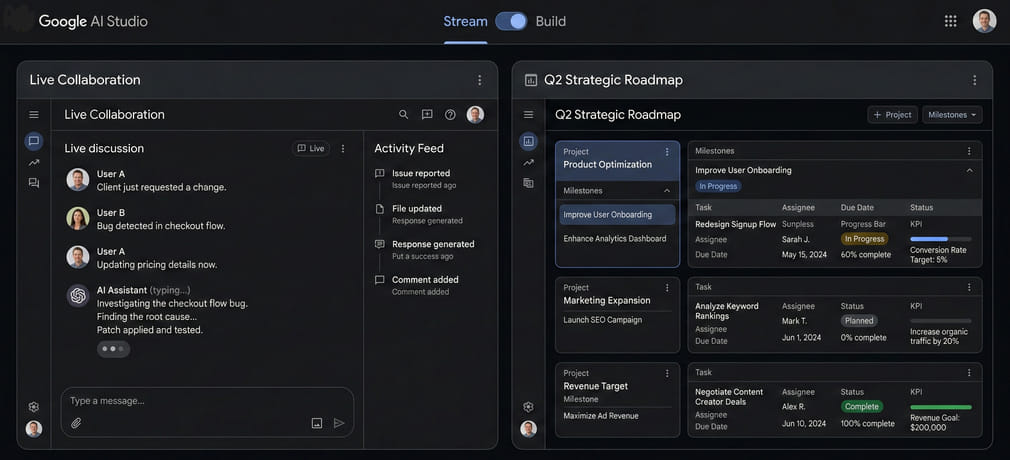Screen dimensions: 1010x460
Task: Switch to the Stream tab
Action: (x=465, y=21)
